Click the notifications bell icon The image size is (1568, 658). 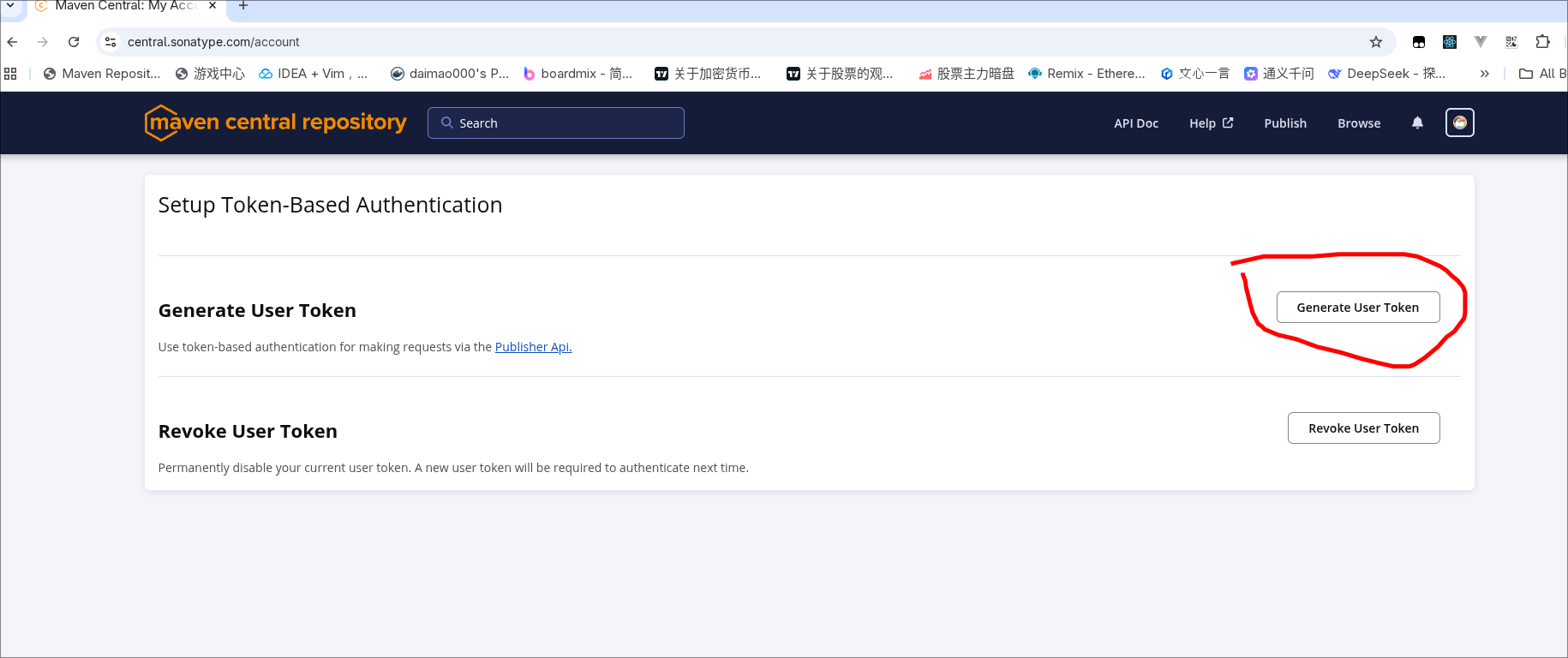pos(1417,123)
